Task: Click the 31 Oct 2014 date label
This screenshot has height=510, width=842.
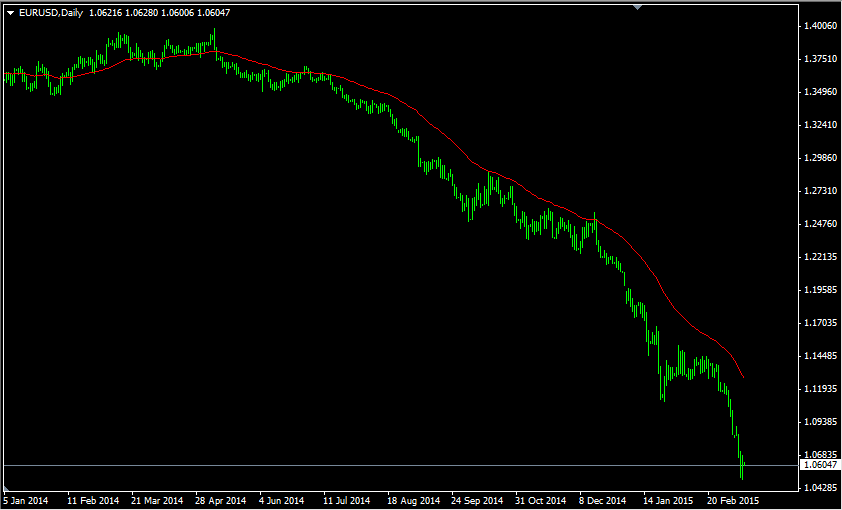Action: (539, 501)
